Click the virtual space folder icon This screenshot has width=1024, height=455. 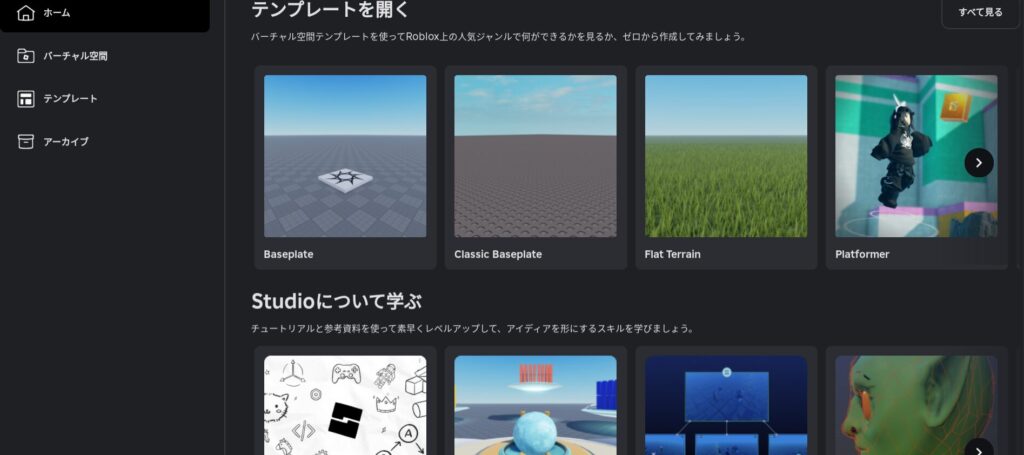pos(25,56)
